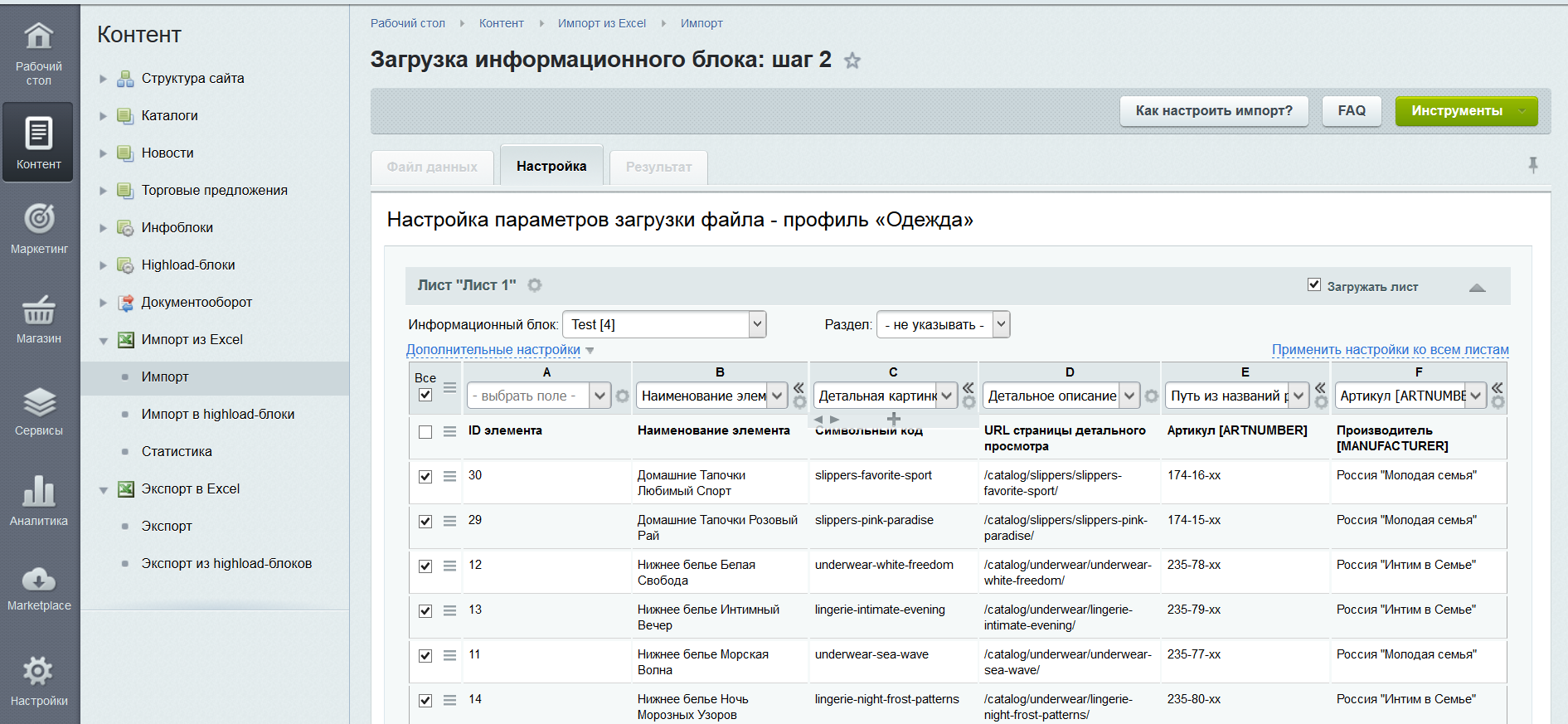The image size is (1568, 724).
Task: Switch to the Файл данных tab
Action: click(432, 167)
